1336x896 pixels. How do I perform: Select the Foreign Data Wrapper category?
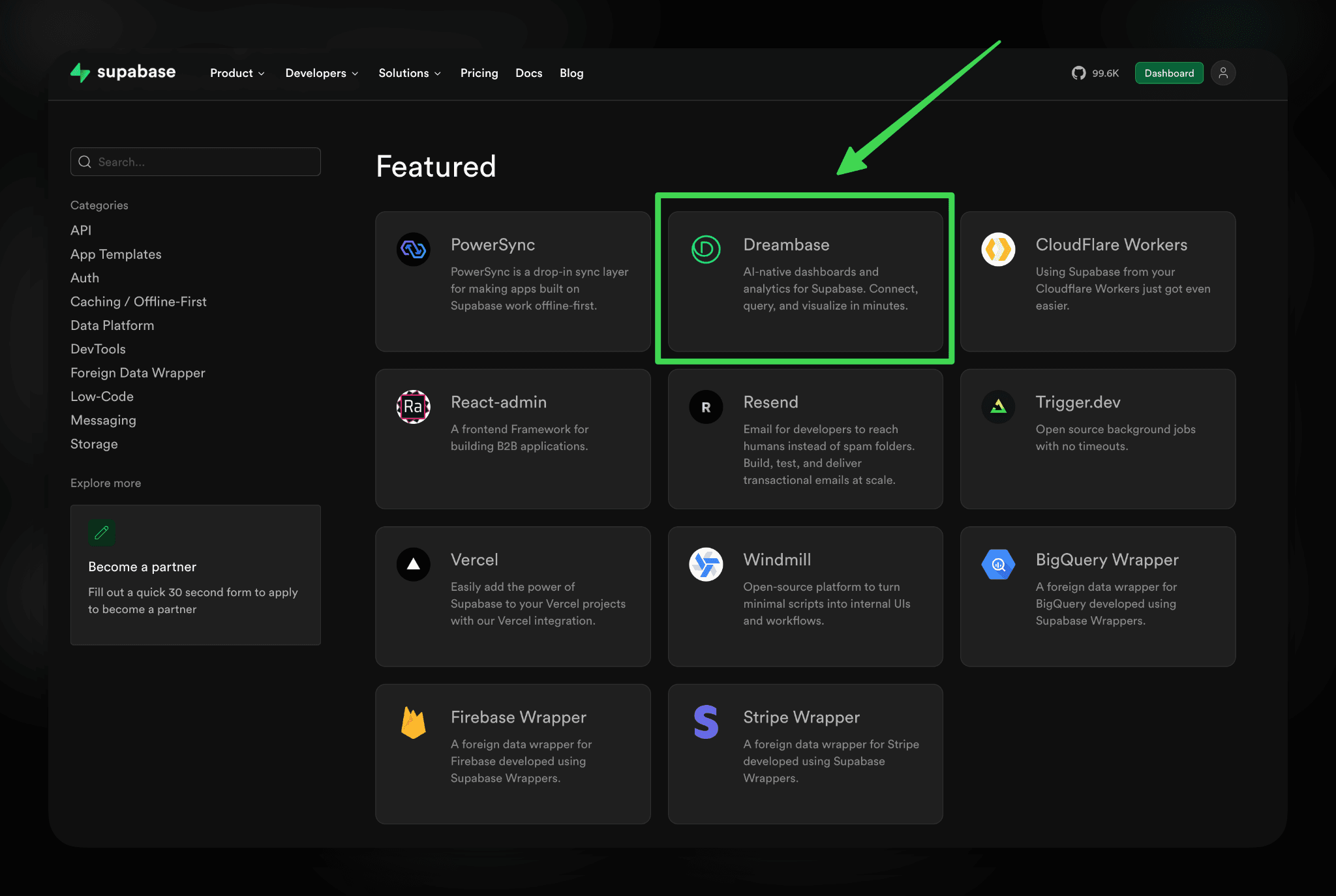tap(138, 373)
